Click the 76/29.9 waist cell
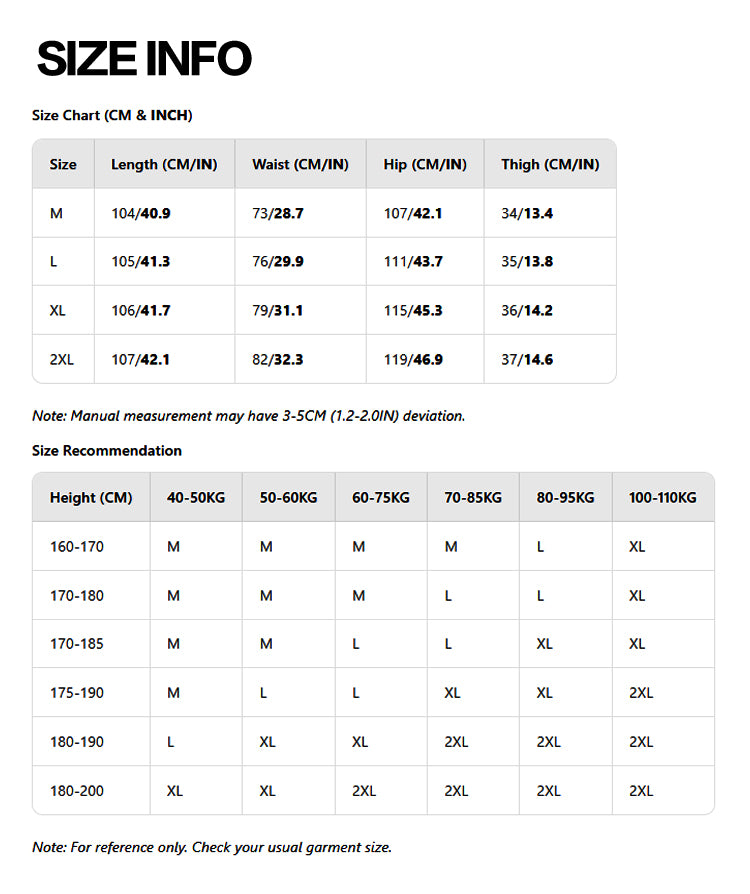The image size is (750, 894). (278, 262)
